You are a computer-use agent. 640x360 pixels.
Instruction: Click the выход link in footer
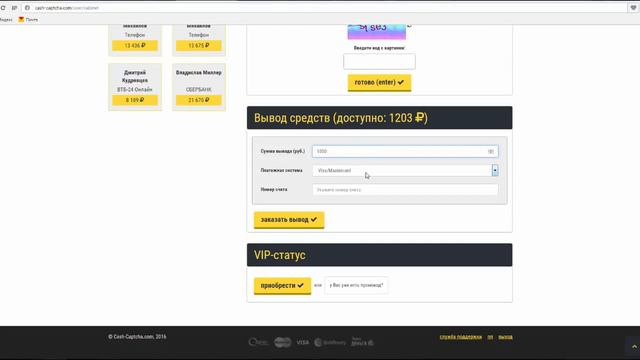(505, 337)
